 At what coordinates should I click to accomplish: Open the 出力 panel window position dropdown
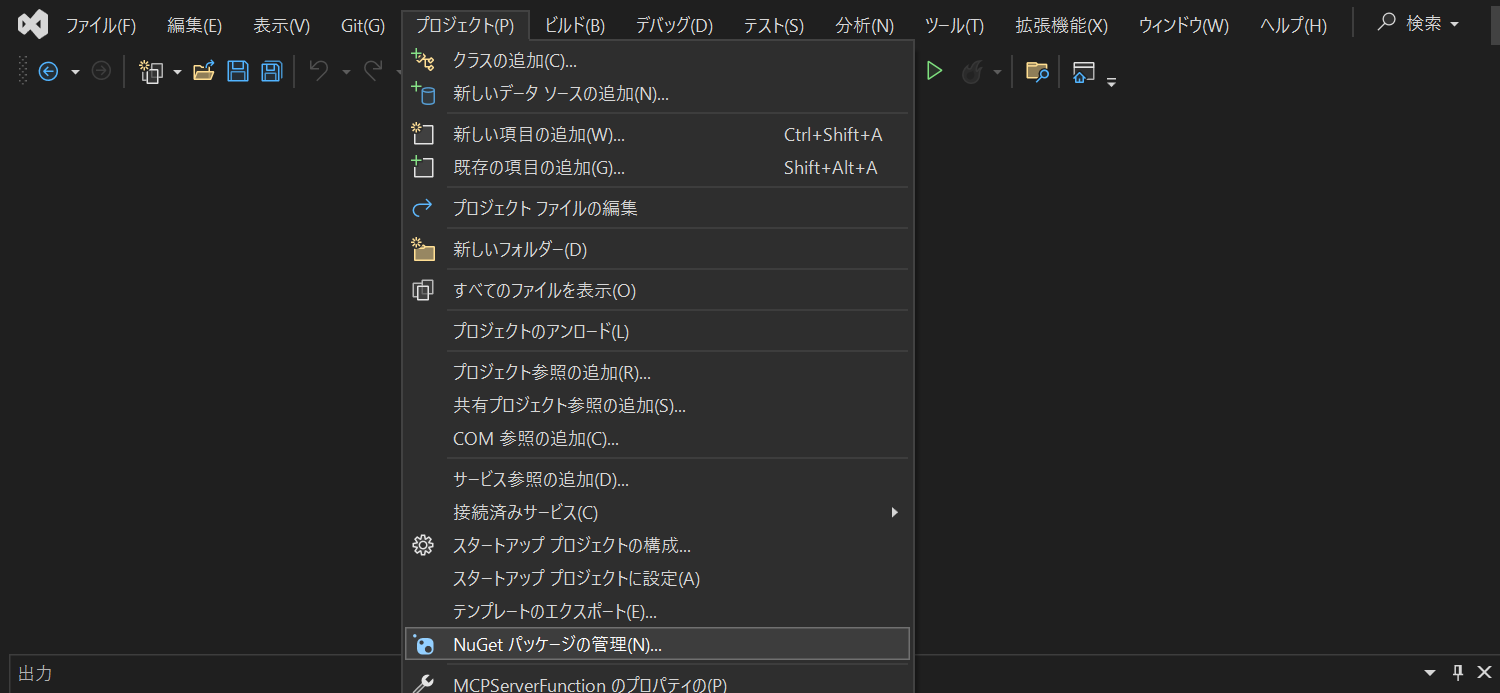tap(1430, 672)
